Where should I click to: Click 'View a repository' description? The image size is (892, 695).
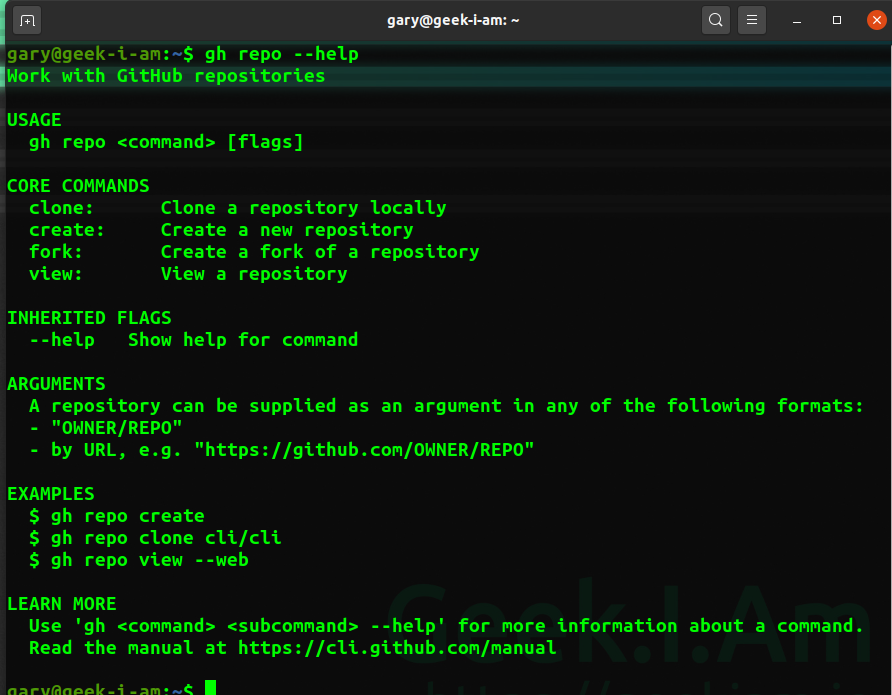tap(254, 274)
